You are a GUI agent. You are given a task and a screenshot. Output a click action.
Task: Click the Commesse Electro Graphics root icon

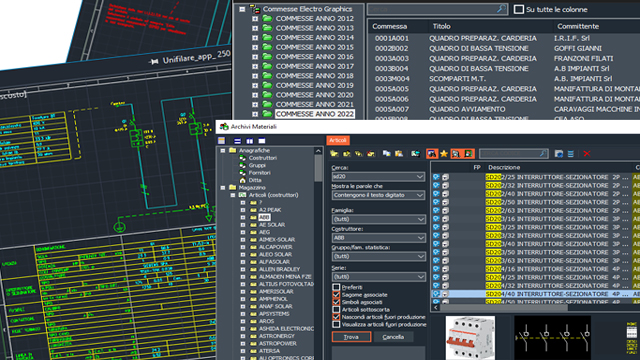tap(255, 9)
